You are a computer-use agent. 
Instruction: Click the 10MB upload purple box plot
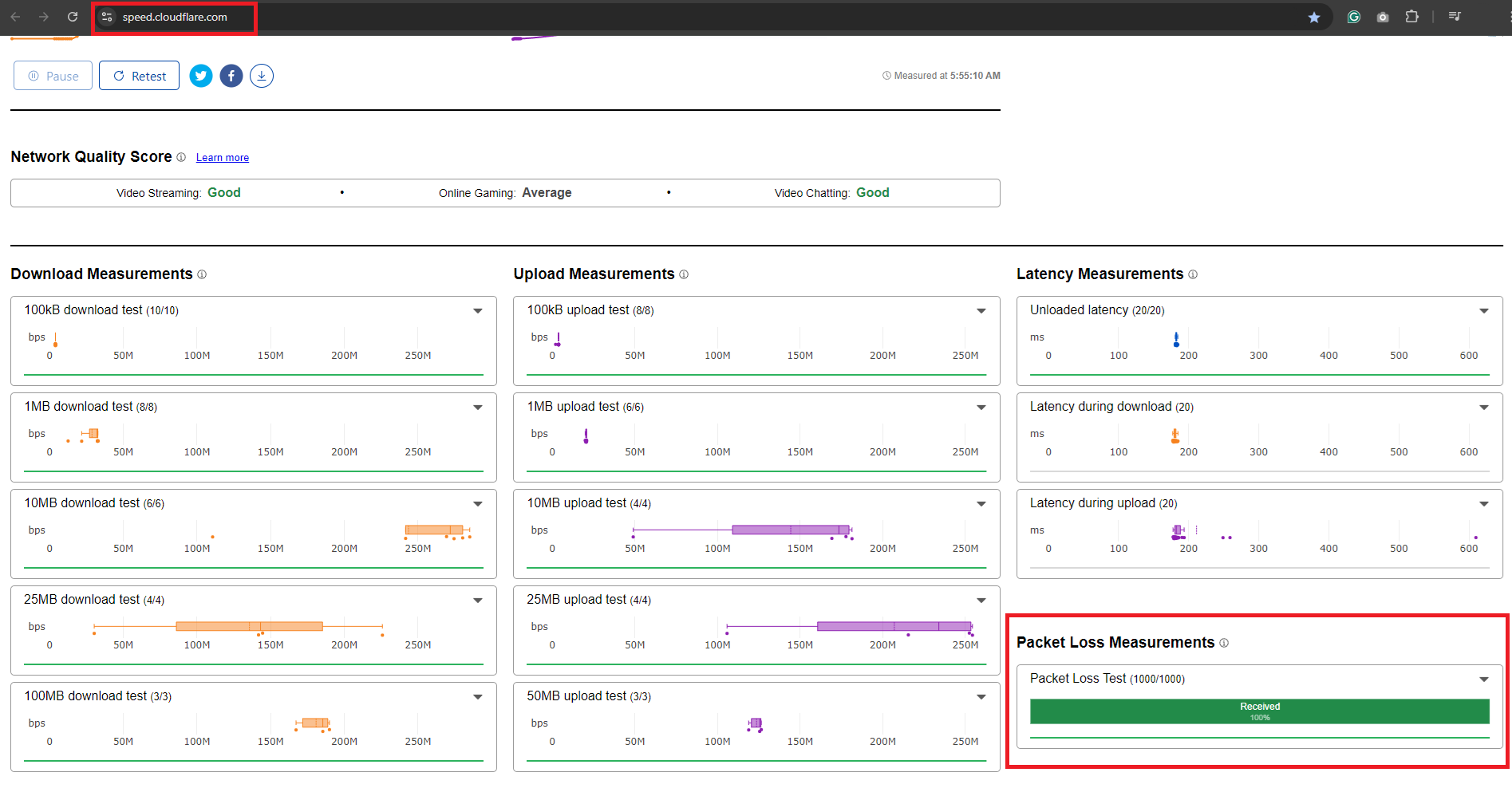[791, 530]
